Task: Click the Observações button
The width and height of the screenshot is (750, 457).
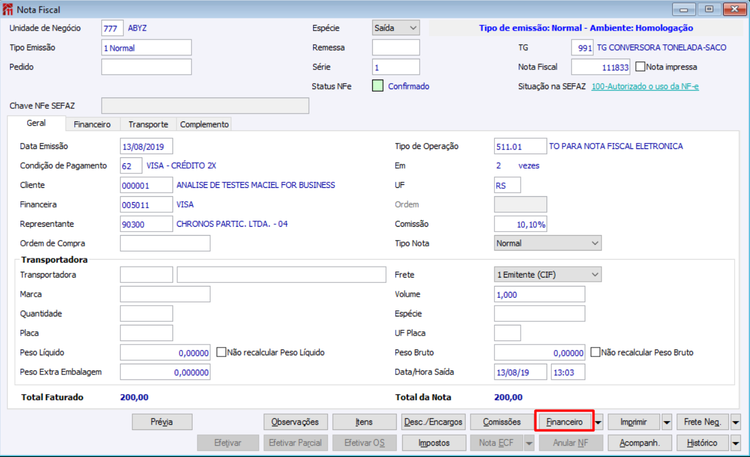Action: [x=296, y=422]
